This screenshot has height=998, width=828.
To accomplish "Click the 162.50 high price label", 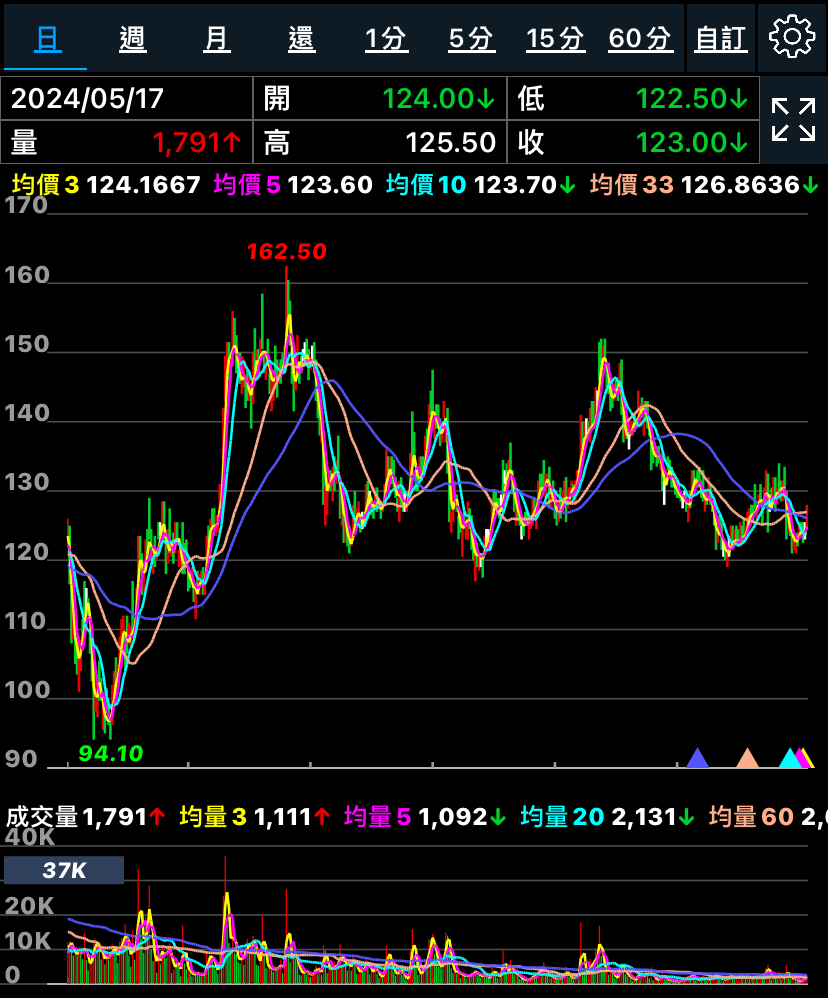I will point(287,252).
